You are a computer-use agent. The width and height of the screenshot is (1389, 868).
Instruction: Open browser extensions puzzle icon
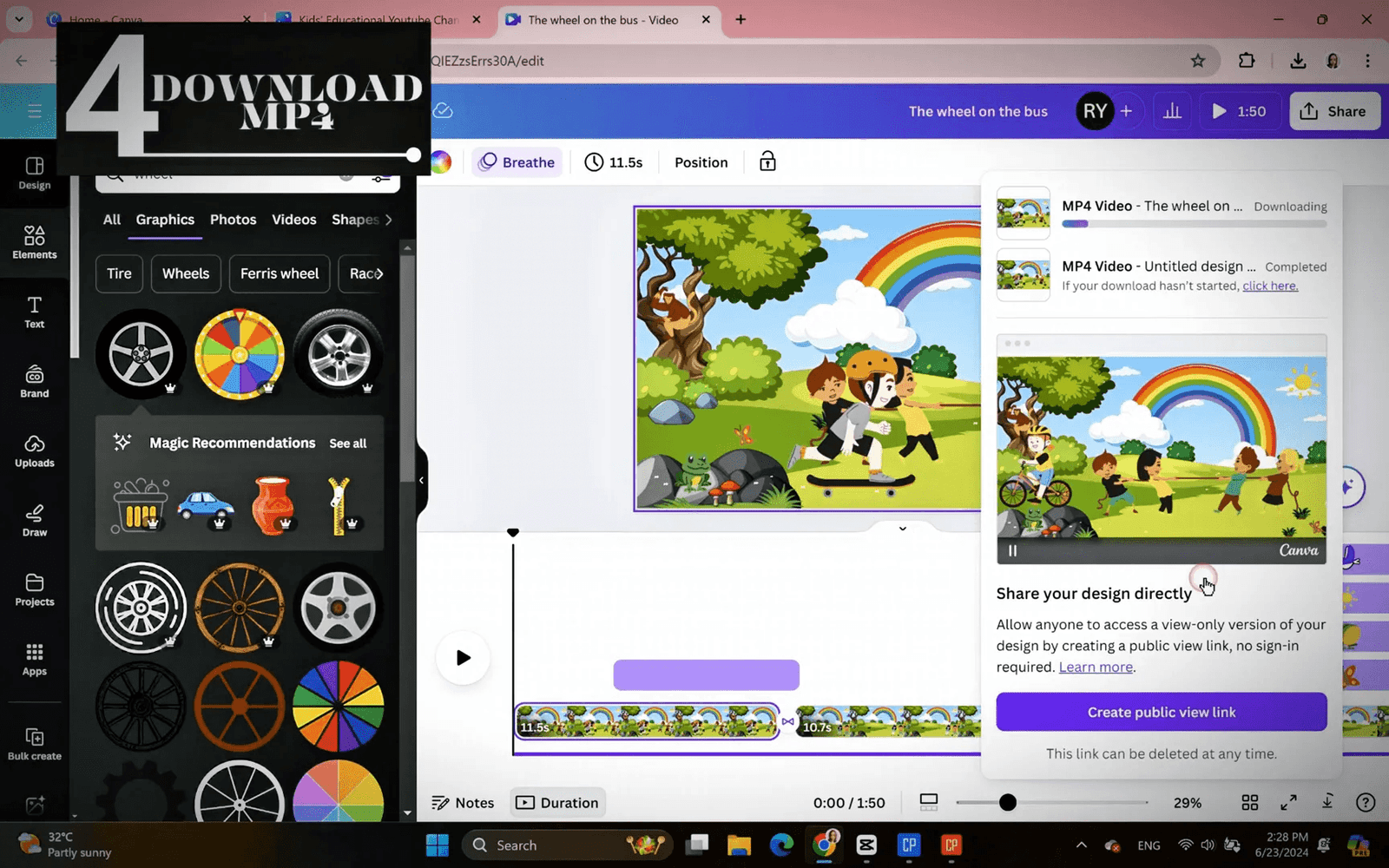1247,61
